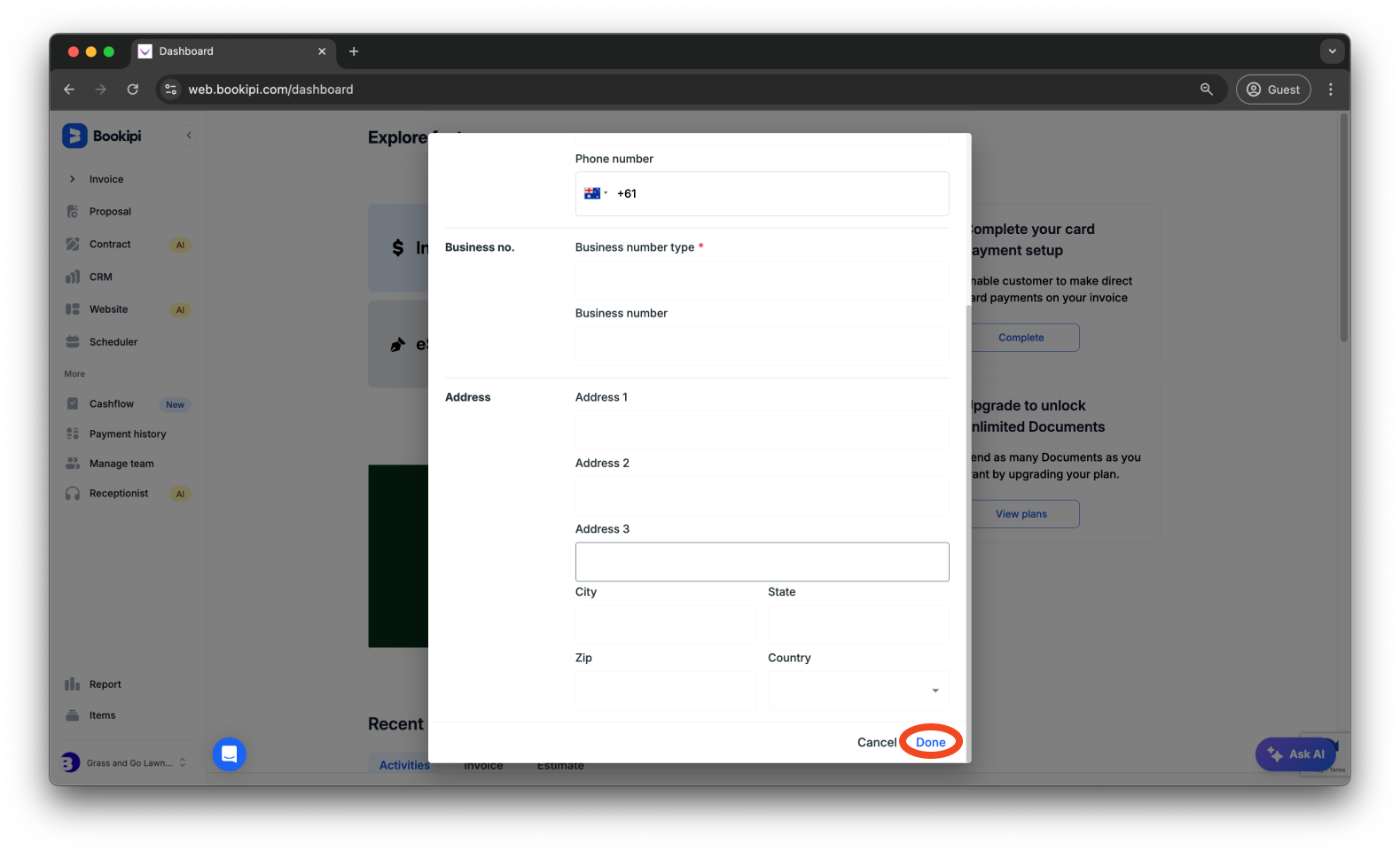Open the Country dropdown
Image resolution: width=1400 pixels, height=851 pixels.
(x=858, y=691)
